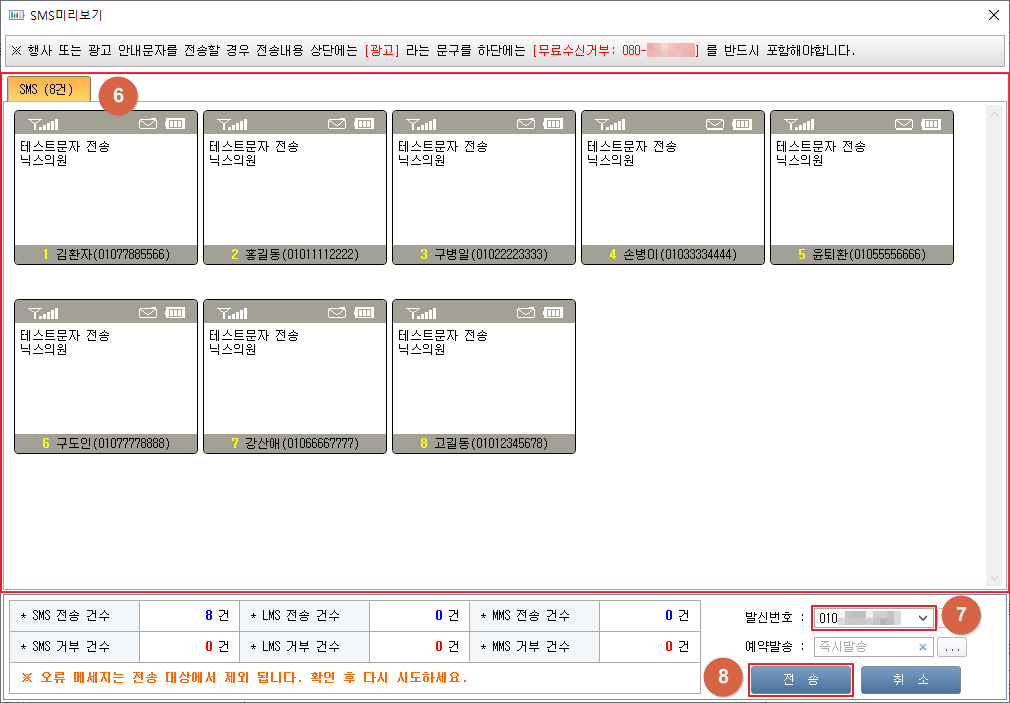
Task: Click the 예약발송 즉시발송 input field
Action: coord(865,647)
